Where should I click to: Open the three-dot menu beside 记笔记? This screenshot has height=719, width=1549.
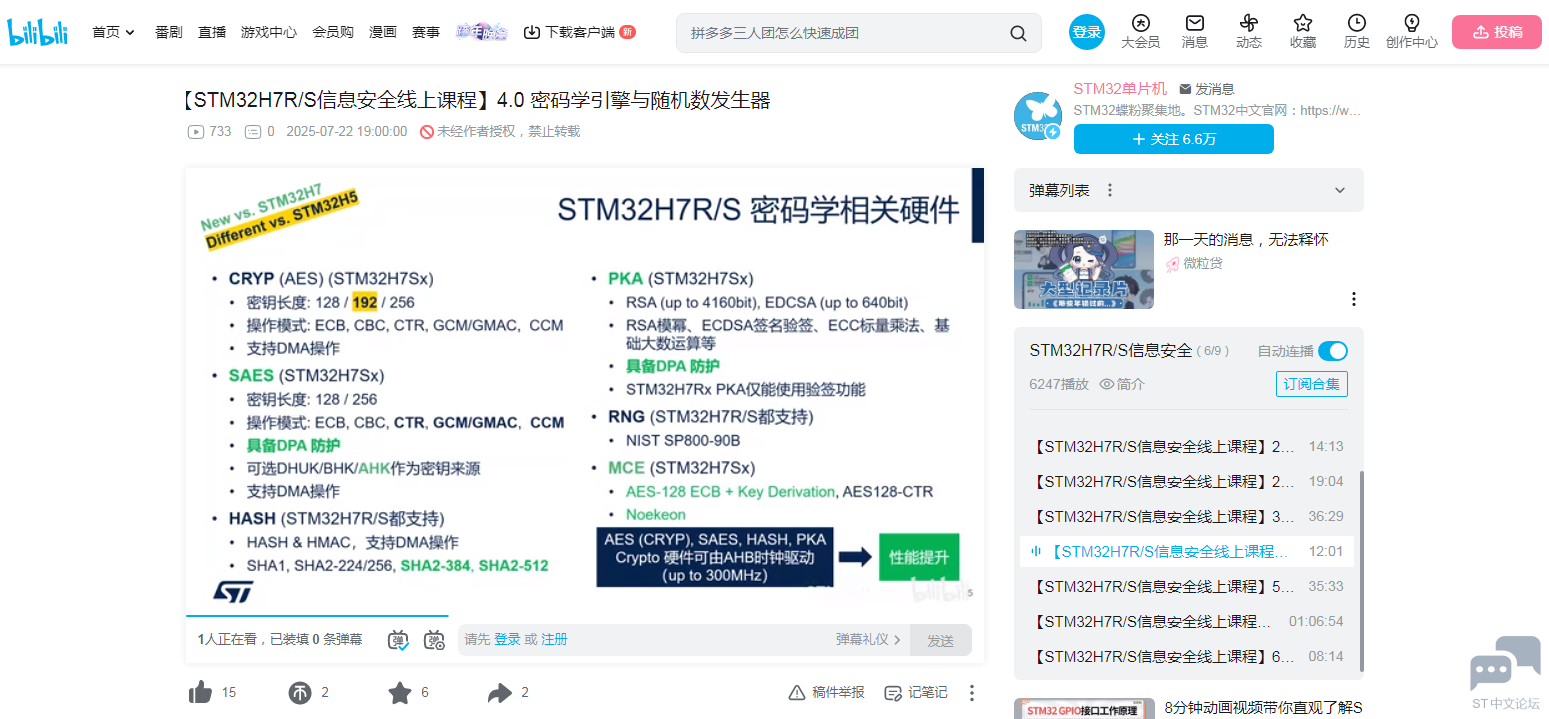pyautogui.click(x=971, y=692)
